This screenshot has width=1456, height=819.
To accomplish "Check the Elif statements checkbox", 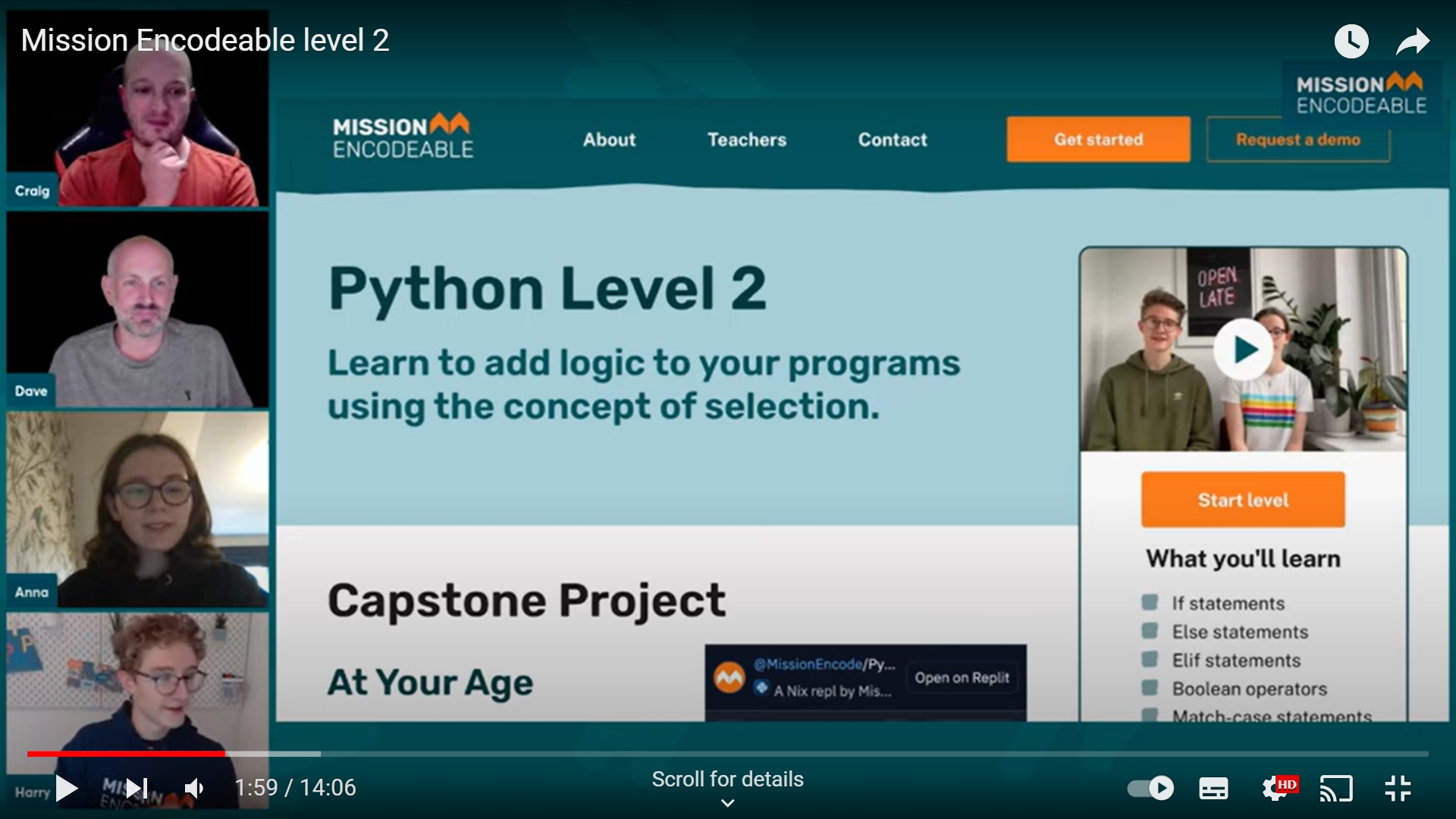I will pos(1150,659).
